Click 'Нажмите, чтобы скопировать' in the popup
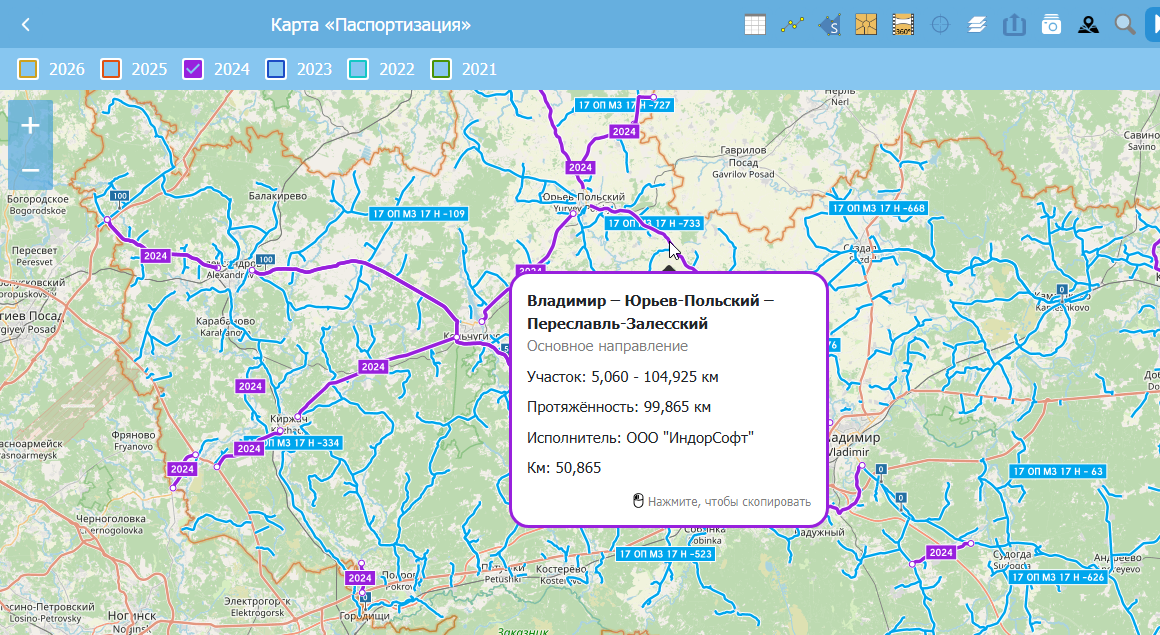Screen dimensions: 1160x635 (722, 502)
